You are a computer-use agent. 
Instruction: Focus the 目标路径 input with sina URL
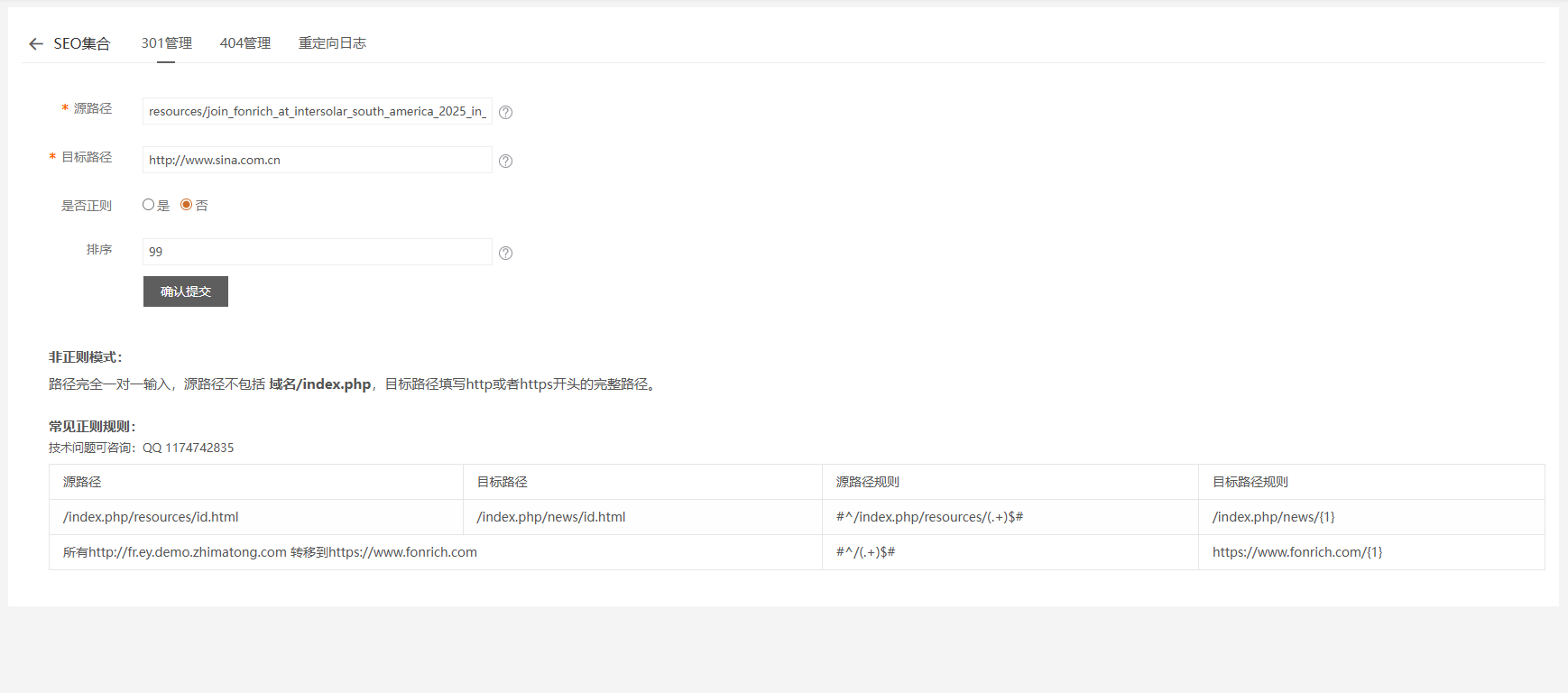pos(317,160)
